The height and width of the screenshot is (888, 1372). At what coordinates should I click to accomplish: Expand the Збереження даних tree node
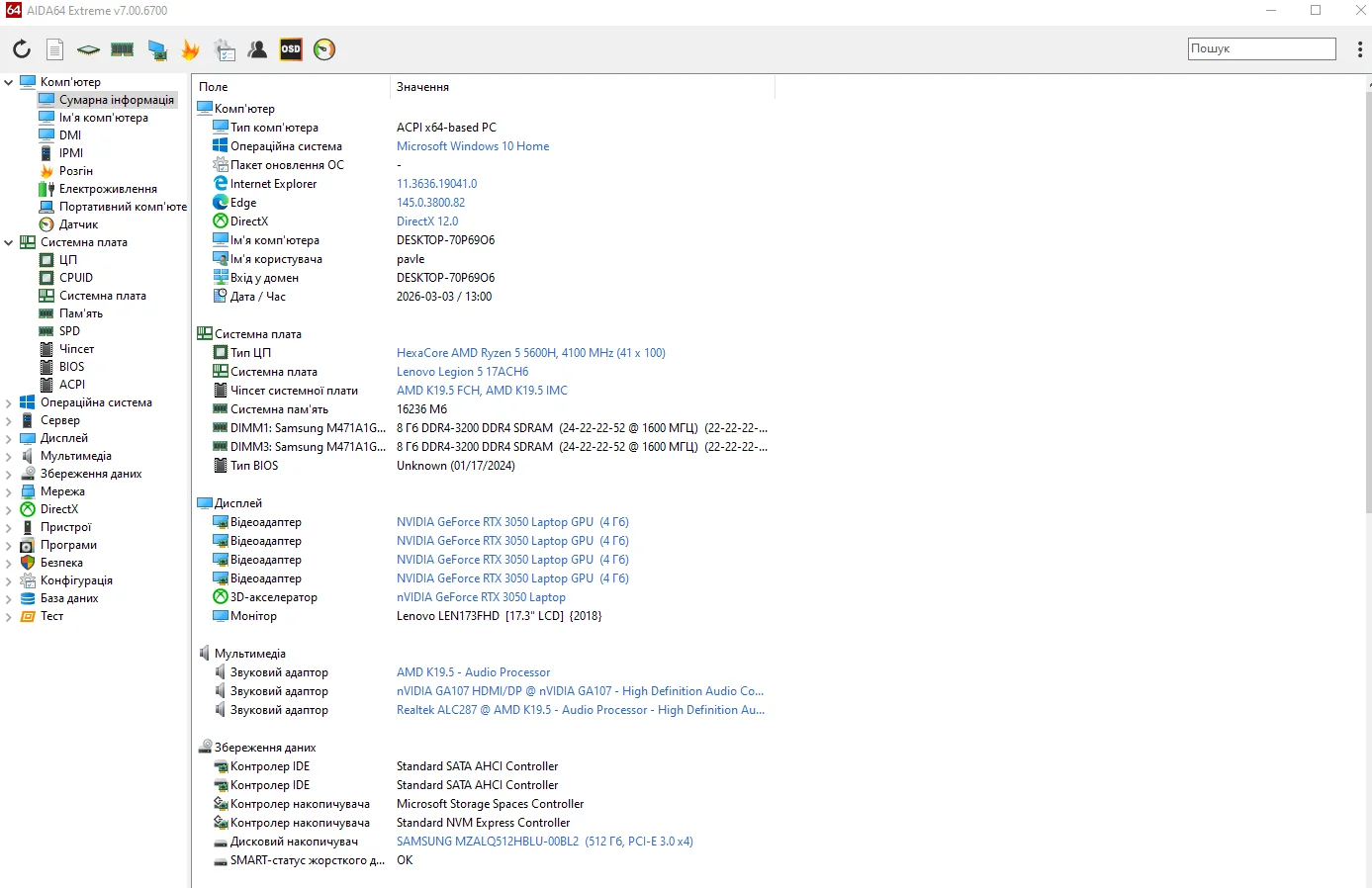[x=9, y=474]
